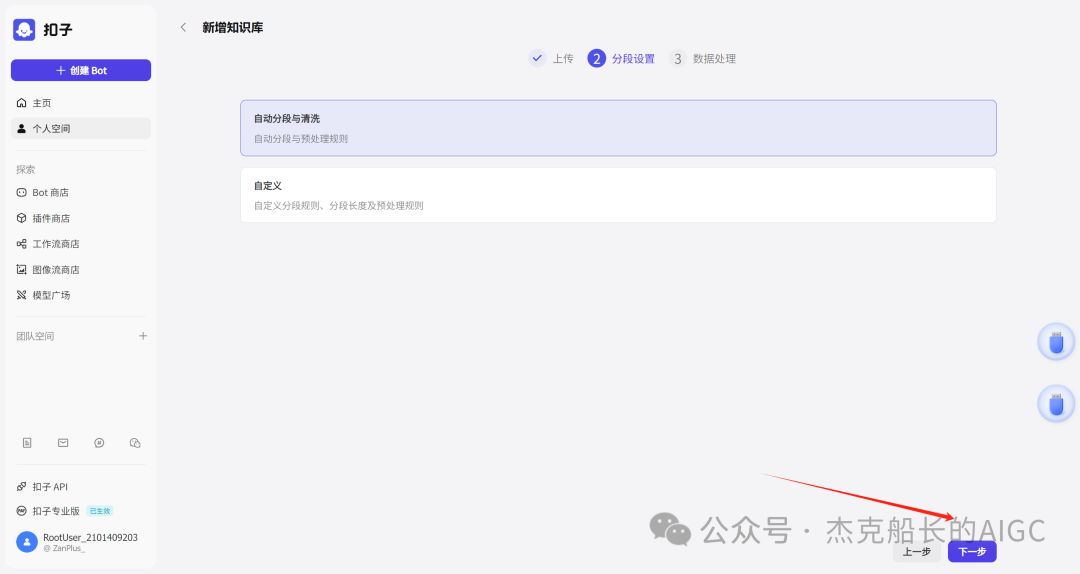Click the Coze (扣子) logo

(x=24, y=30)
